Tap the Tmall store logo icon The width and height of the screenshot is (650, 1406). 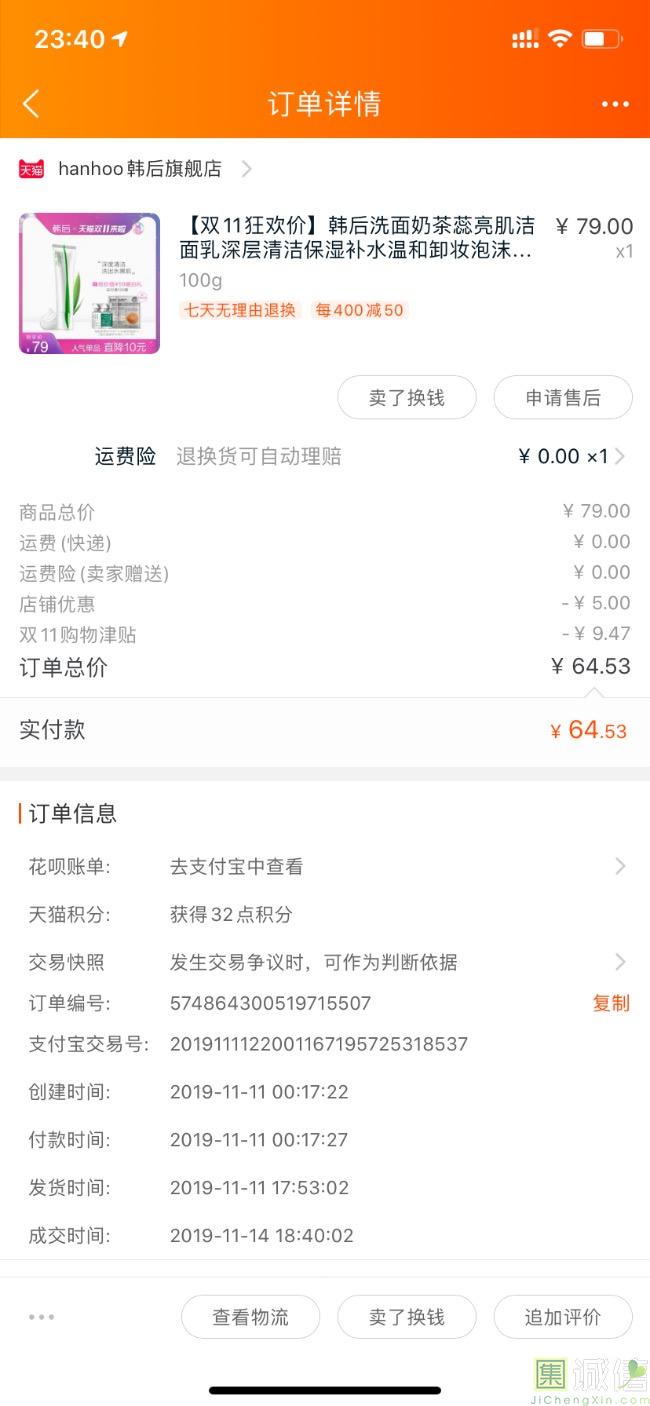click(x=31, y=169)
